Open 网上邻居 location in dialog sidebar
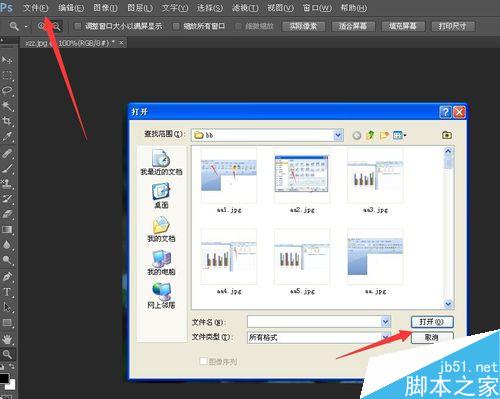 tap(161, 296)
